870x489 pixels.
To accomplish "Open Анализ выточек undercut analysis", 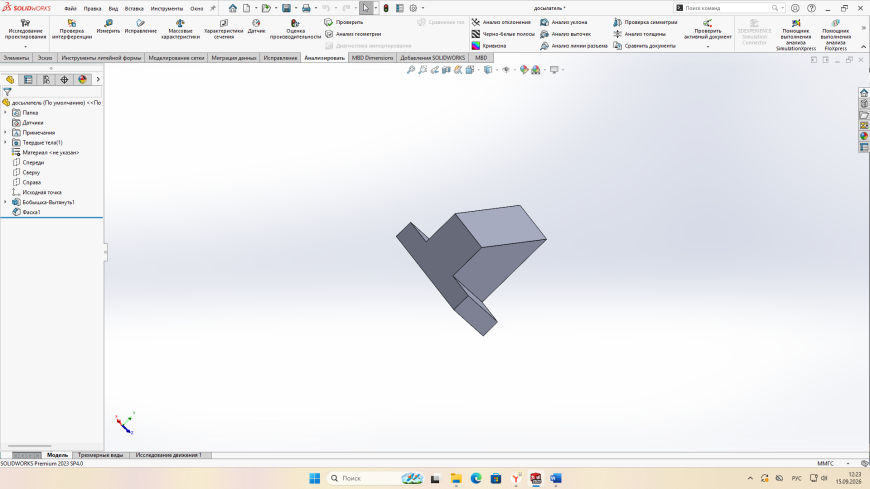I will [565, 34].
